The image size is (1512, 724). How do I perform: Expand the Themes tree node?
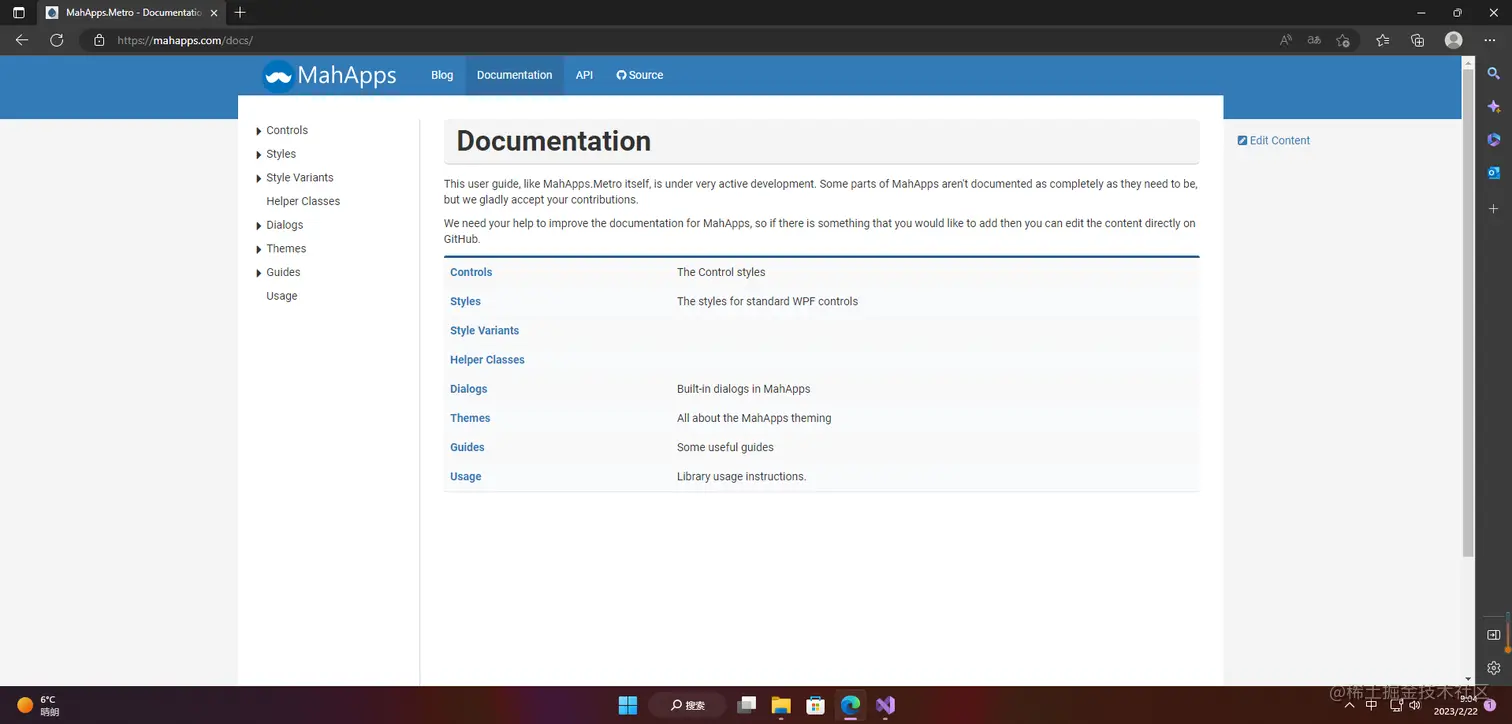pyautogui.click(x=259, y=249)
